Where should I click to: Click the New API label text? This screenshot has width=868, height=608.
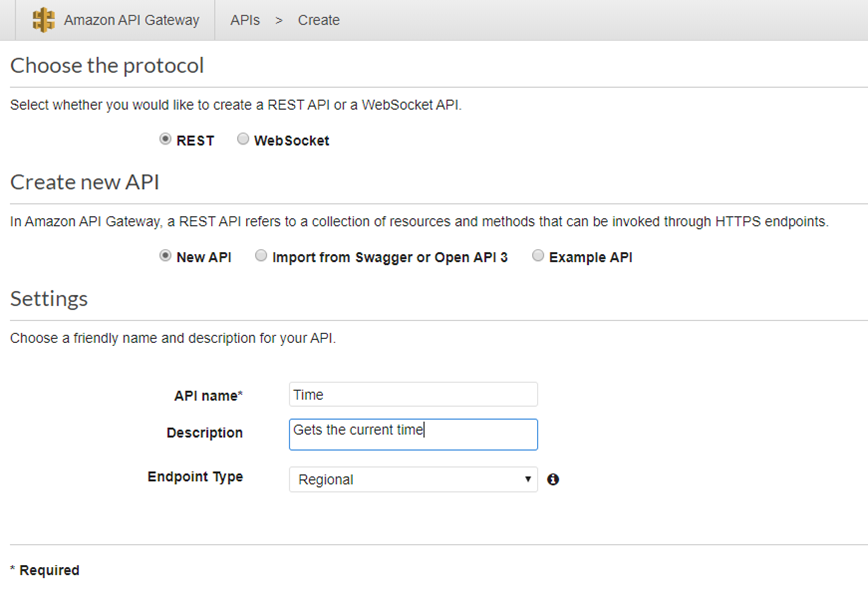click(204, 257)
